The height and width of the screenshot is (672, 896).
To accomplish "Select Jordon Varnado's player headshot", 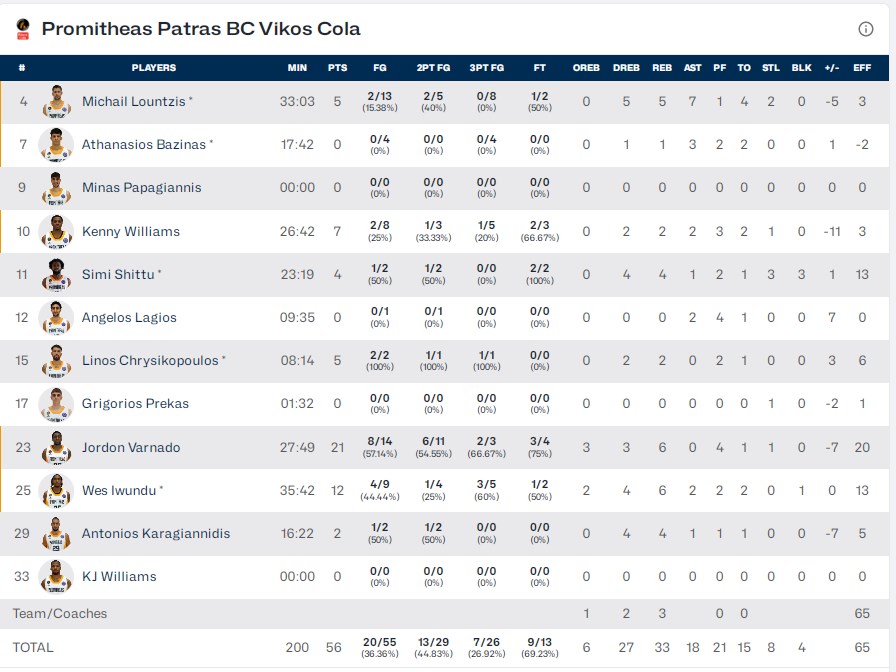I will 56,447.
